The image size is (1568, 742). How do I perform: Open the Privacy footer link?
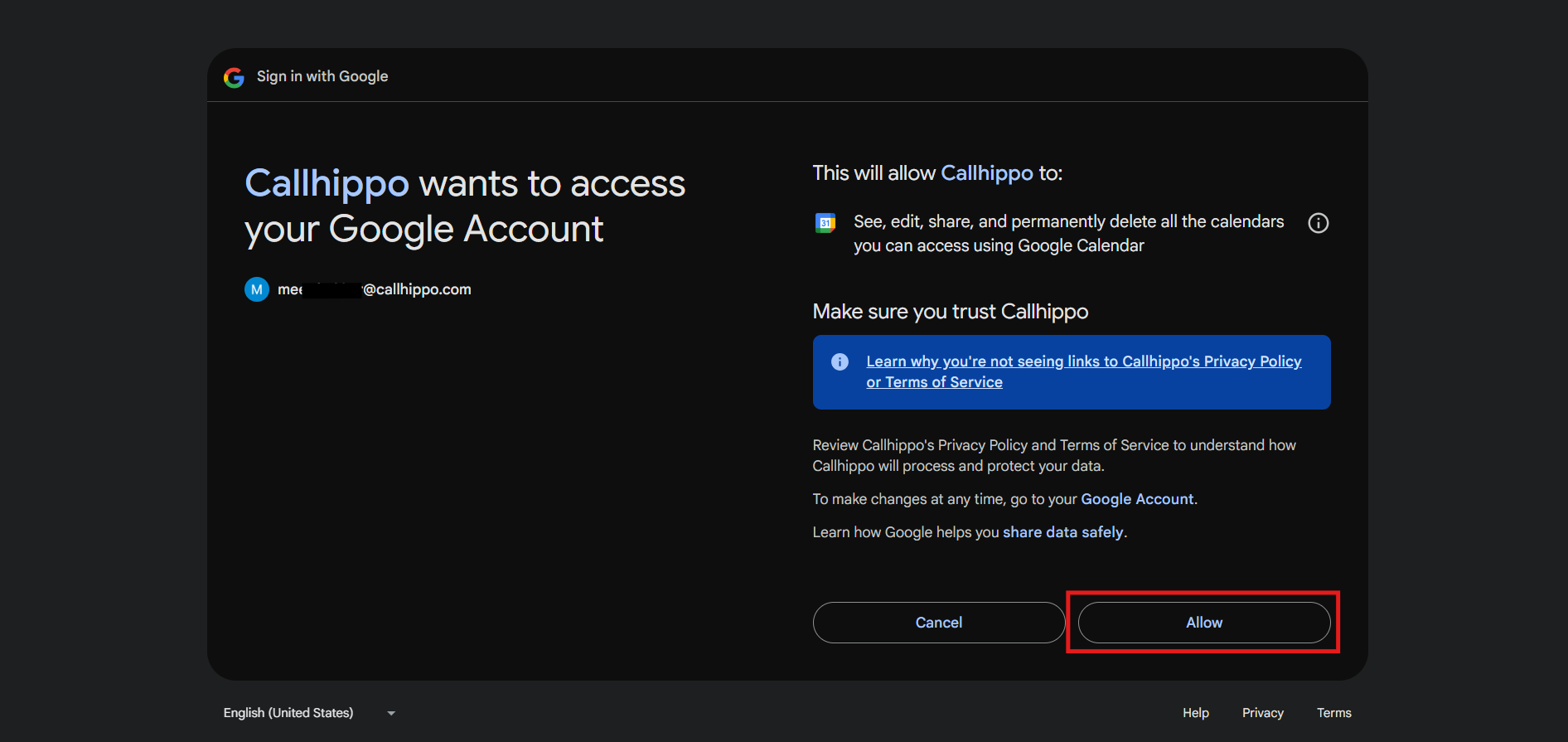click(x=1262, y=713)
